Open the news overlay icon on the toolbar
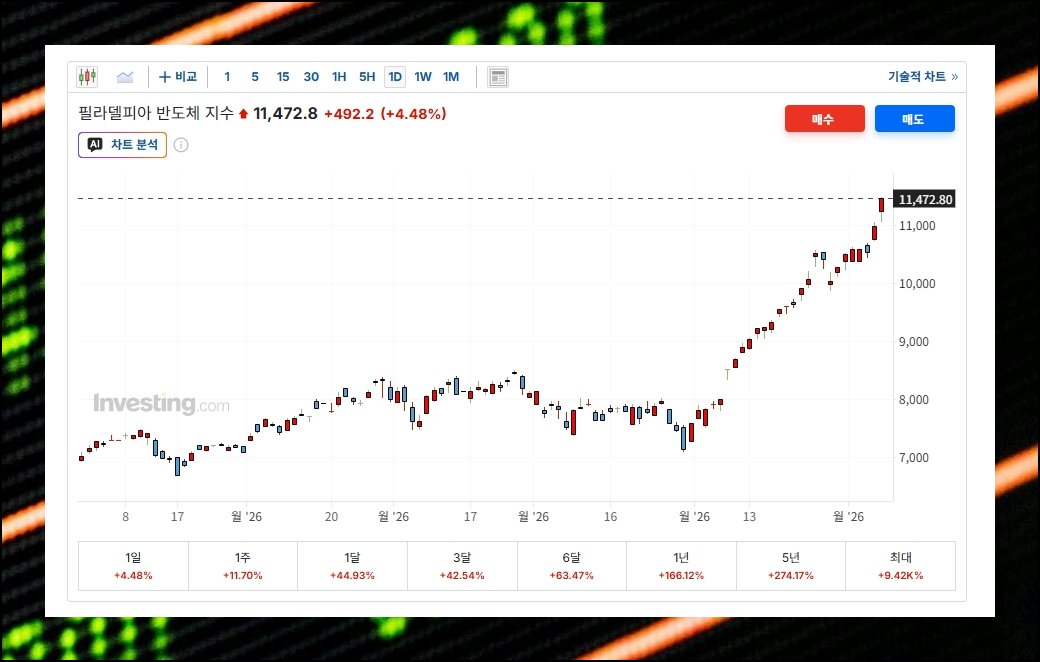Image resolution: width=1040 pixels, height=662 pixels. [x=498, y=77]
